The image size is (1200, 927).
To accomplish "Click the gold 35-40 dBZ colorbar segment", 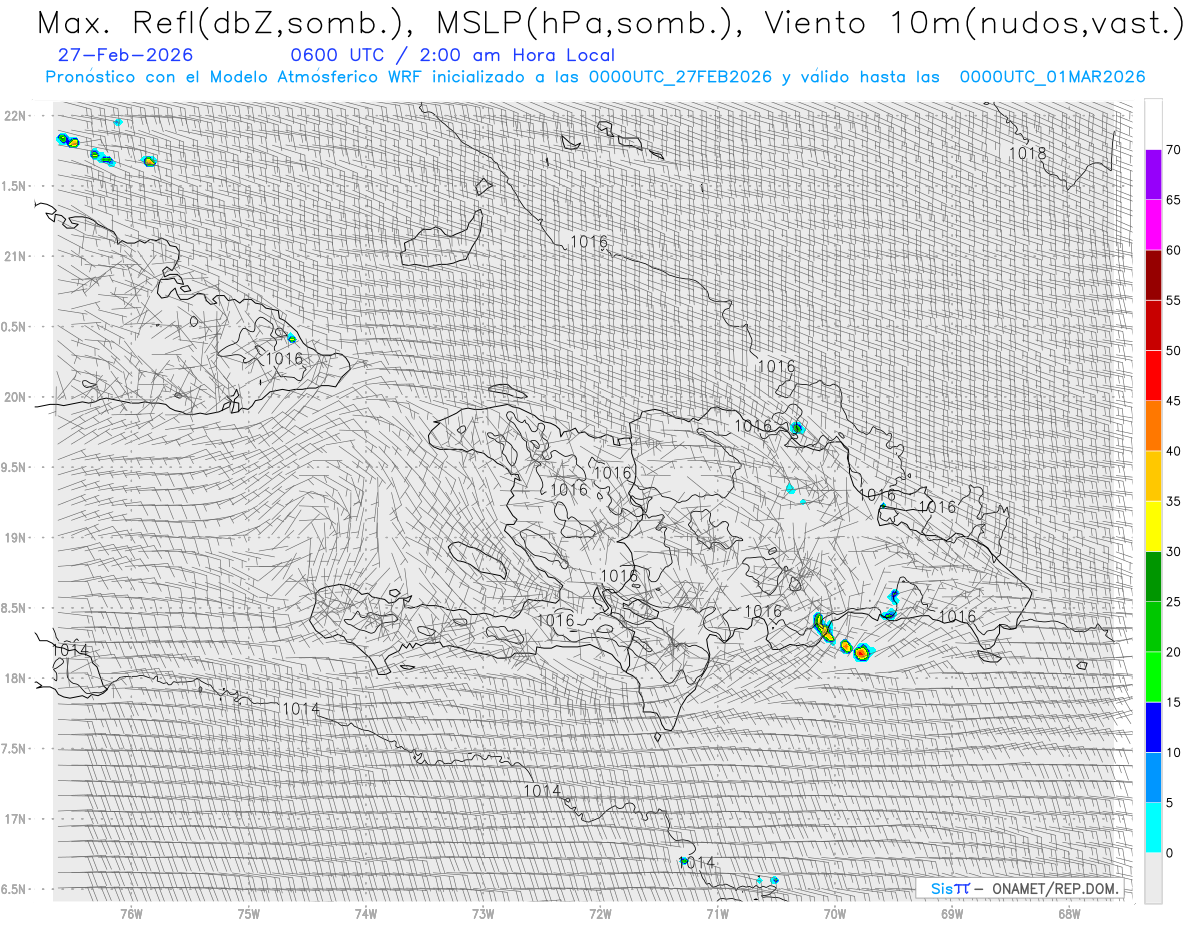I will click(1153, 476).
